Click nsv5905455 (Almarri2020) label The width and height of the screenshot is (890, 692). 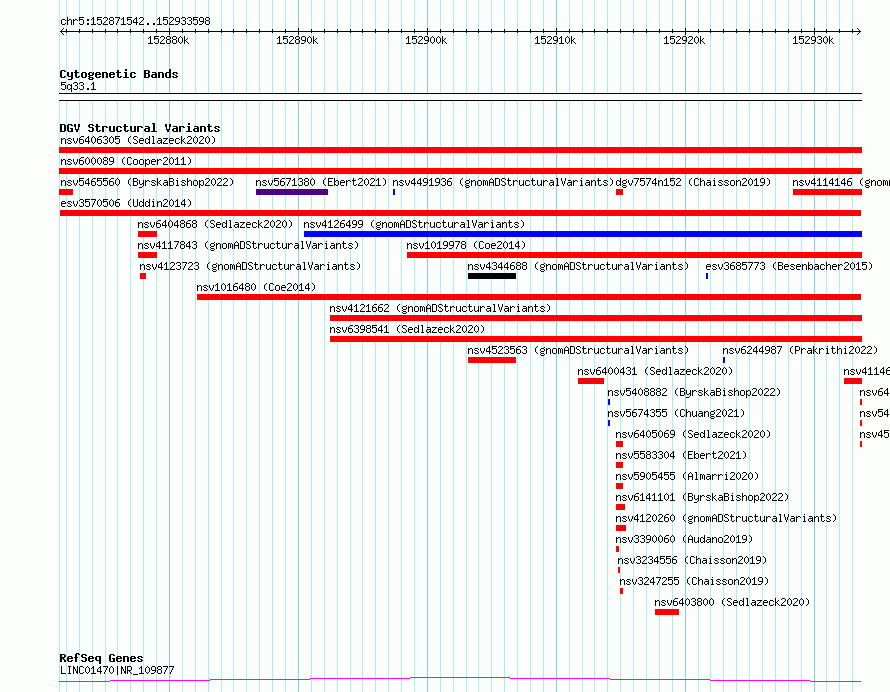point(687,476)
